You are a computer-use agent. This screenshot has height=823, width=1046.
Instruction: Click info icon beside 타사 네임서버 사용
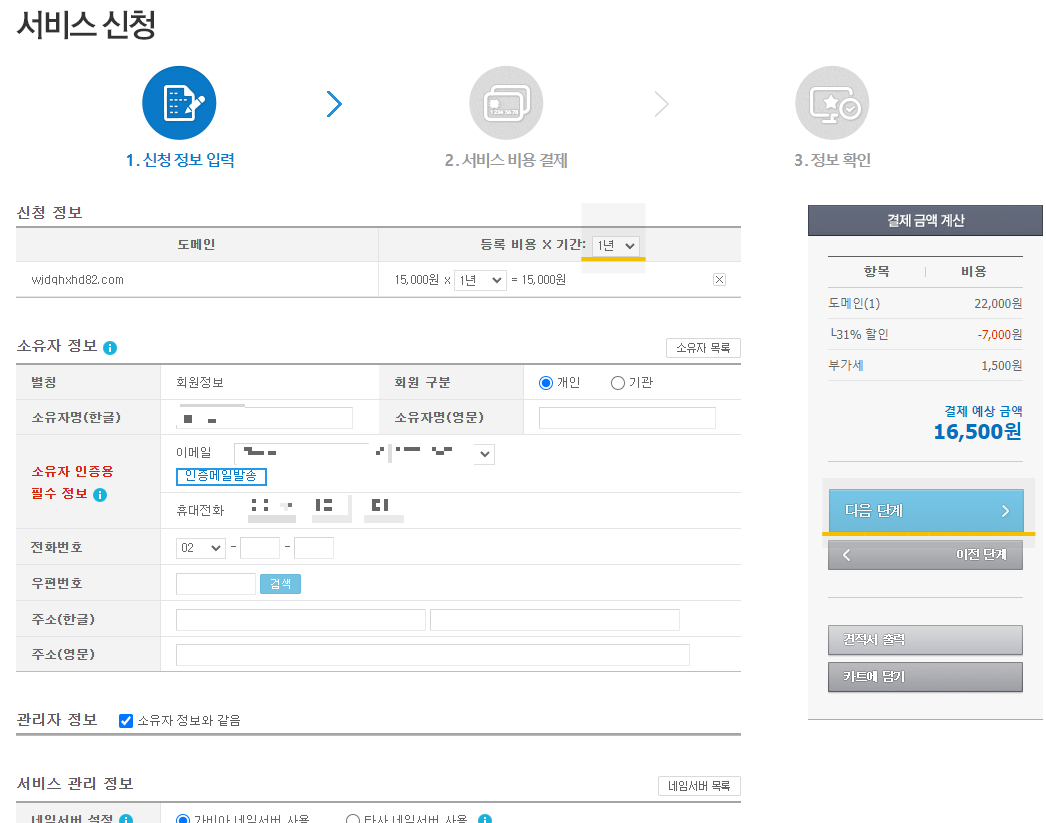(x=485, y=819)
